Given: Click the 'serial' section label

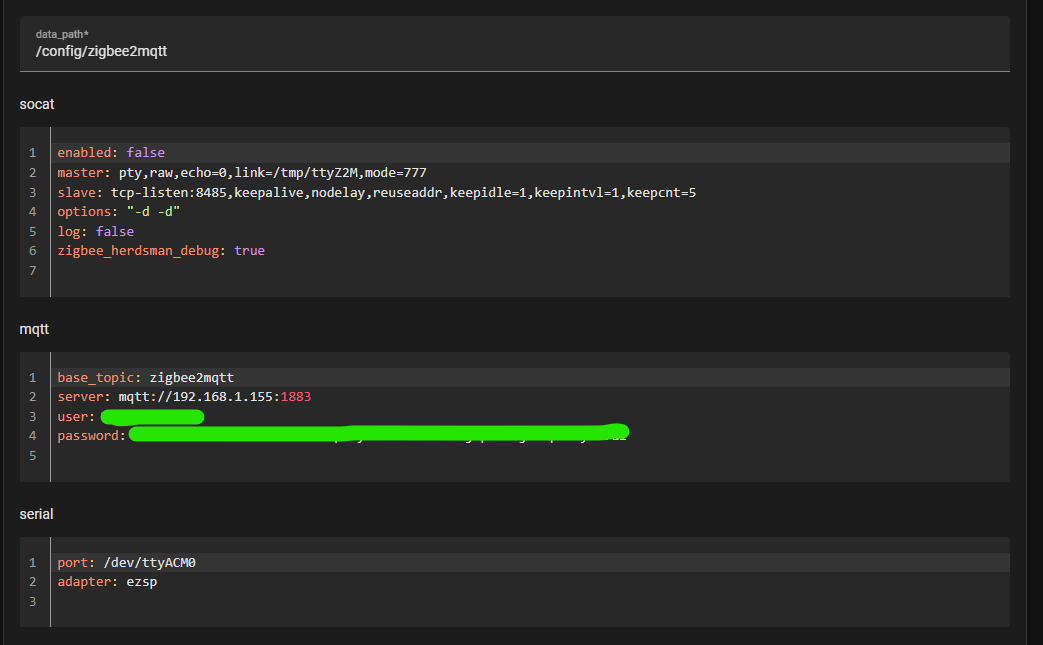Looking at the screenshot, I should tap(36, 514).
